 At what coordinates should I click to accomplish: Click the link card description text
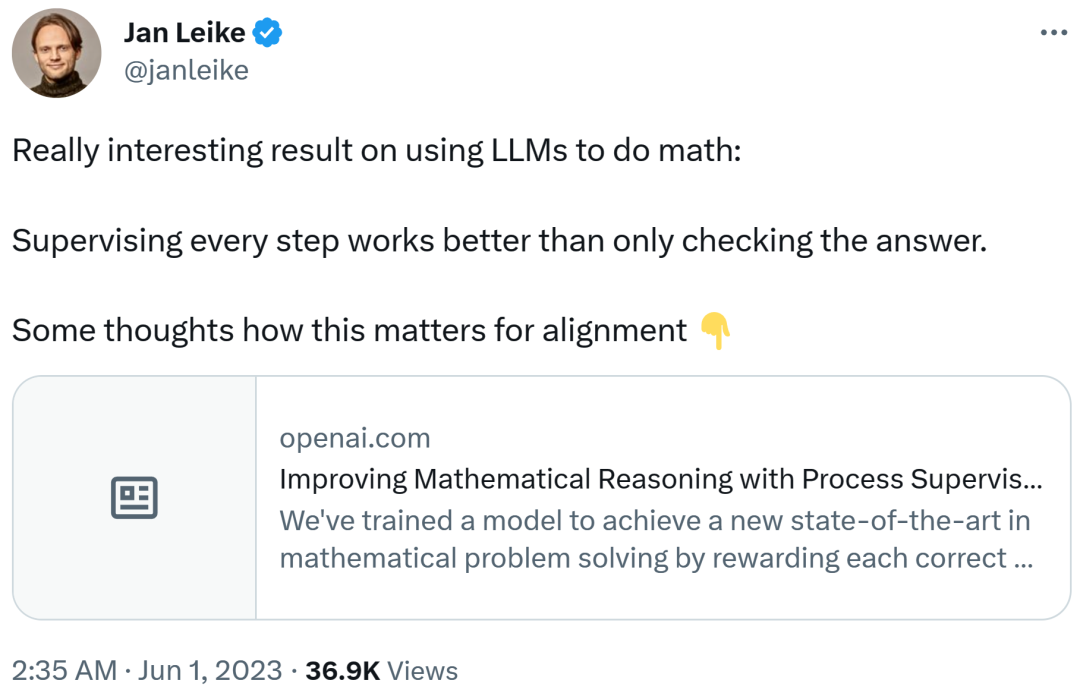point(655,539)
